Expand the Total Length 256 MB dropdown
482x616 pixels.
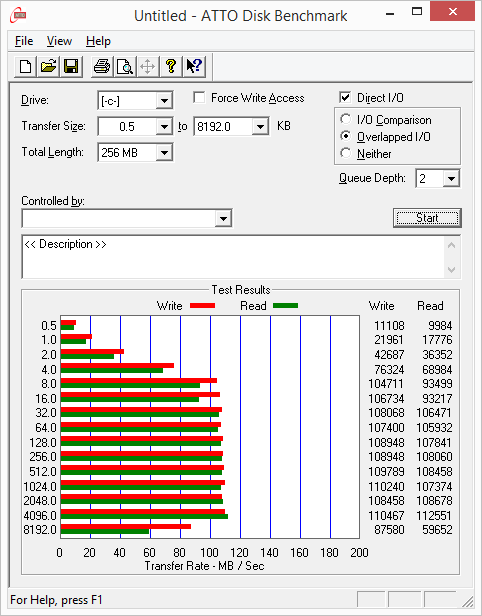[x=164, y=152]
